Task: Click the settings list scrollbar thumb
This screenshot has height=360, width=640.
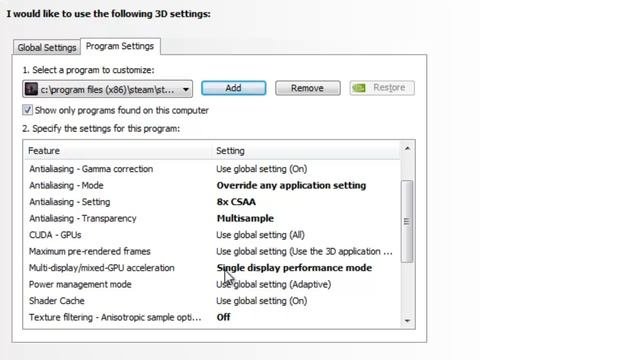Action: 407,221
